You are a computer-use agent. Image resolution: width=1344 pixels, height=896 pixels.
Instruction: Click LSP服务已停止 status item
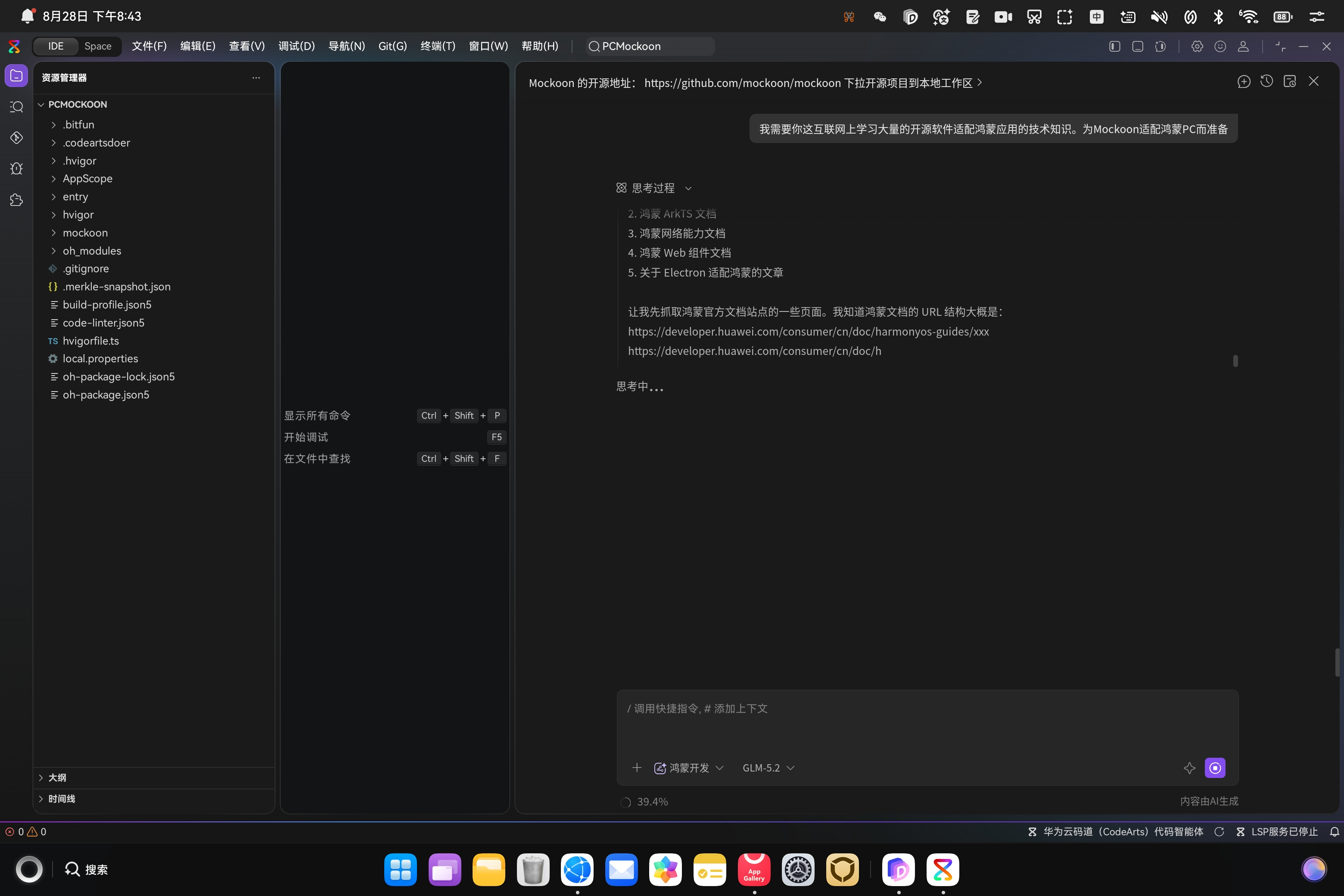tap(1277, 832)
